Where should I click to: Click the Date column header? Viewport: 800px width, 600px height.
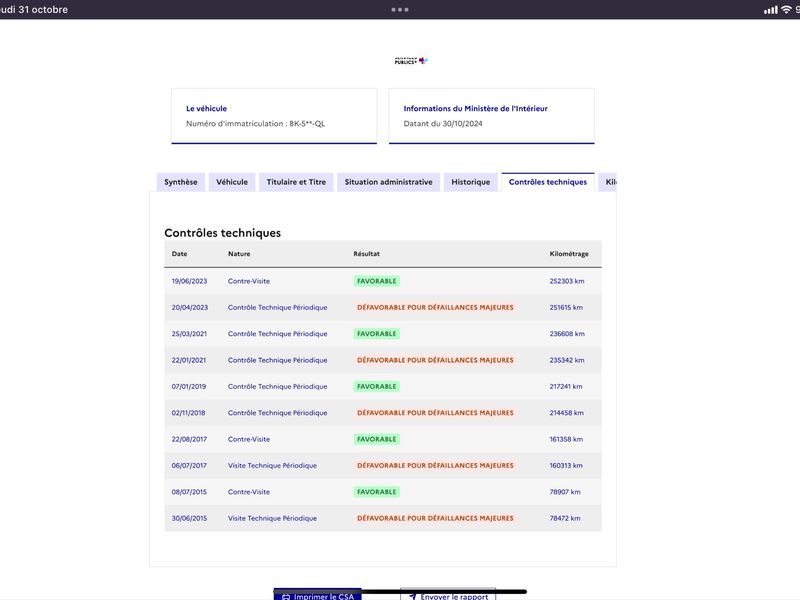pyautogui.click(x=179, y=254)
